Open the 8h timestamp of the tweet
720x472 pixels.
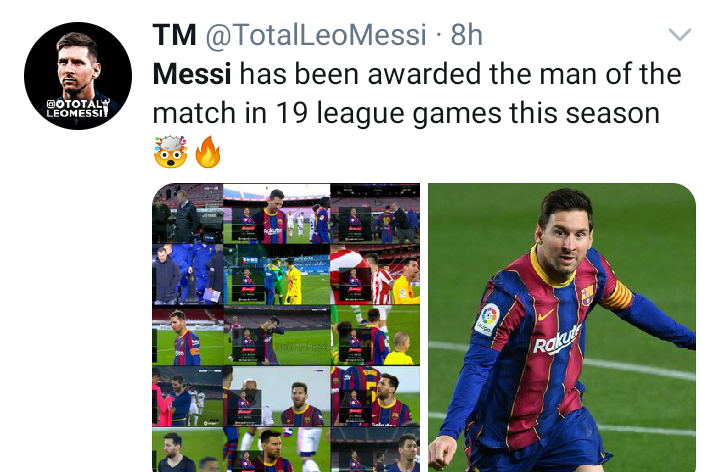point(467,35)
